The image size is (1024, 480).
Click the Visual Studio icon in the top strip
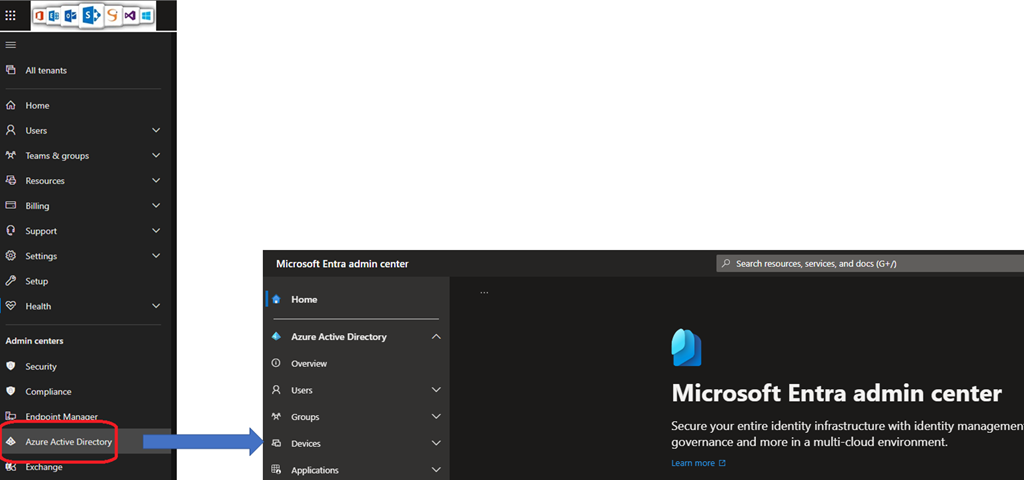(x=131, y=15)
